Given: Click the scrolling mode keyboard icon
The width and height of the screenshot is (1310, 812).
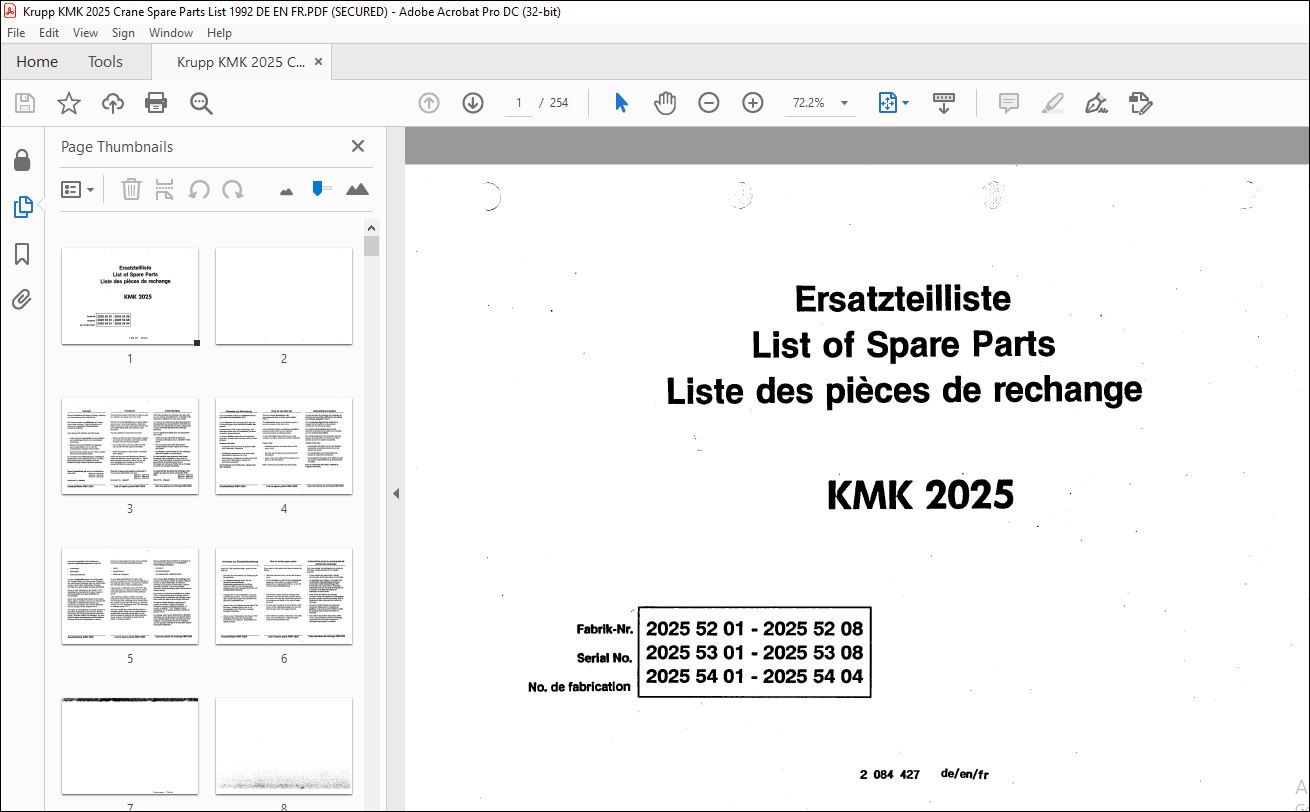Looking at the screenshot, I should click(944, 103).
